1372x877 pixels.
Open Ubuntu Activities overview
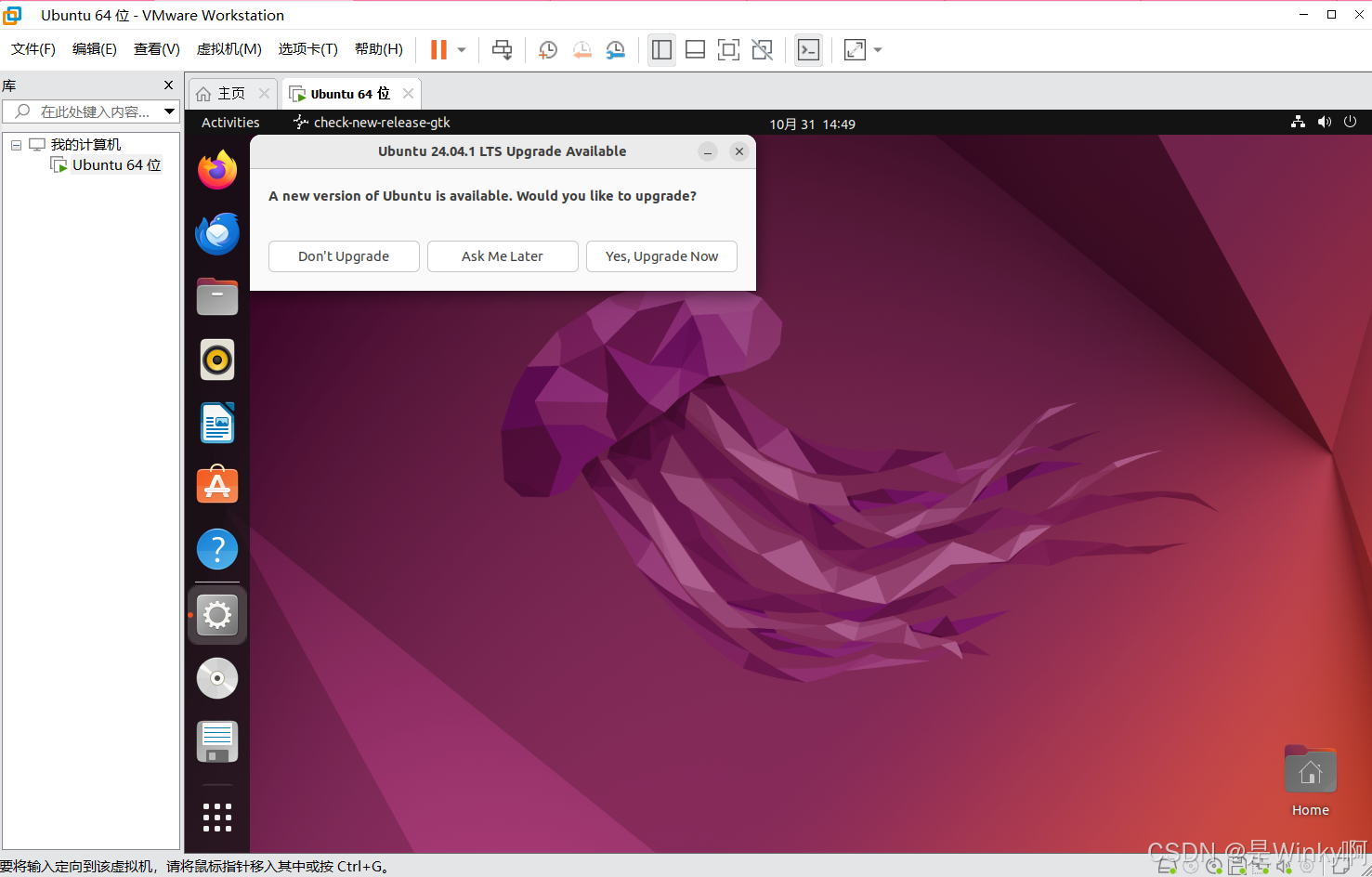(x=230, y=123)
